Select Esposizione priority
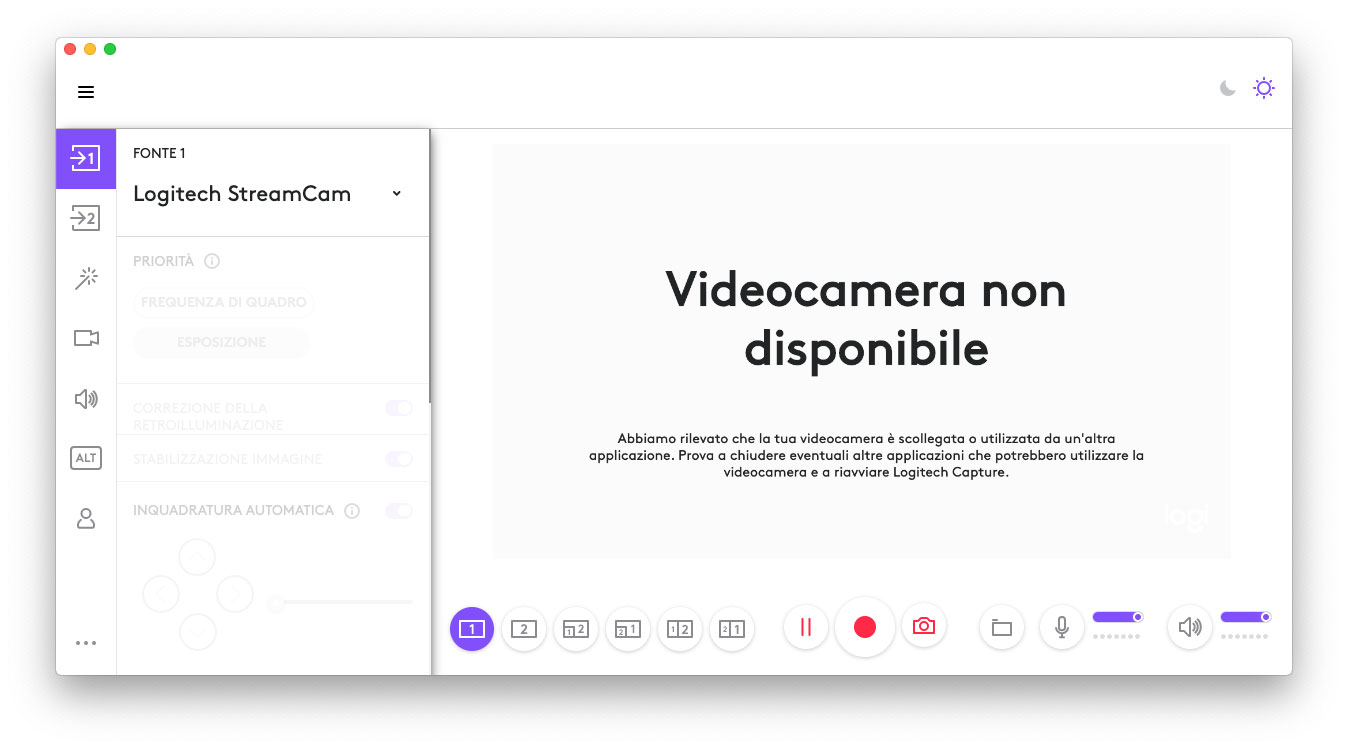 point(221,342)
